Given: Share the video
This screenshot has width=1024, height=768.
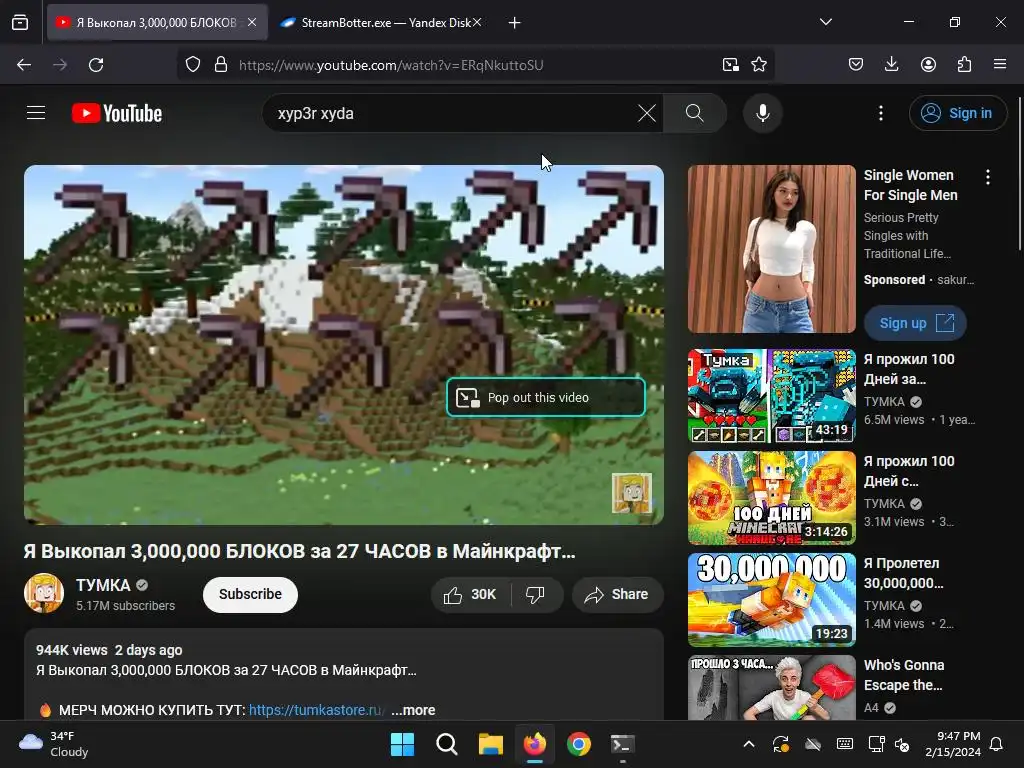Looking at the screenshot, I should pyautogui.click(x=617, y=594).
